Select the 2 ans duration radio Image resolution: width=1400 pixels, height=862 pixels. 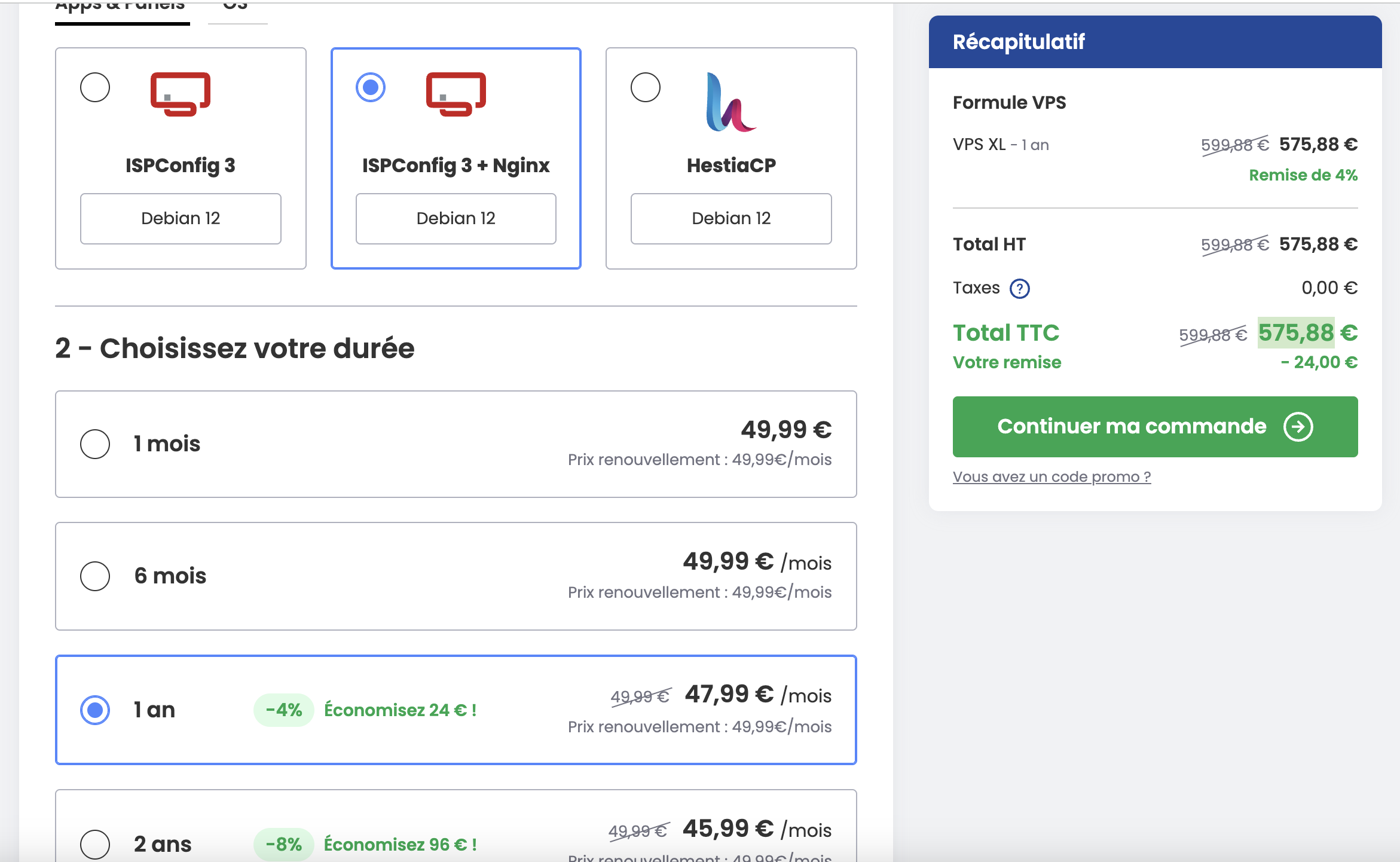pos(95,843)
